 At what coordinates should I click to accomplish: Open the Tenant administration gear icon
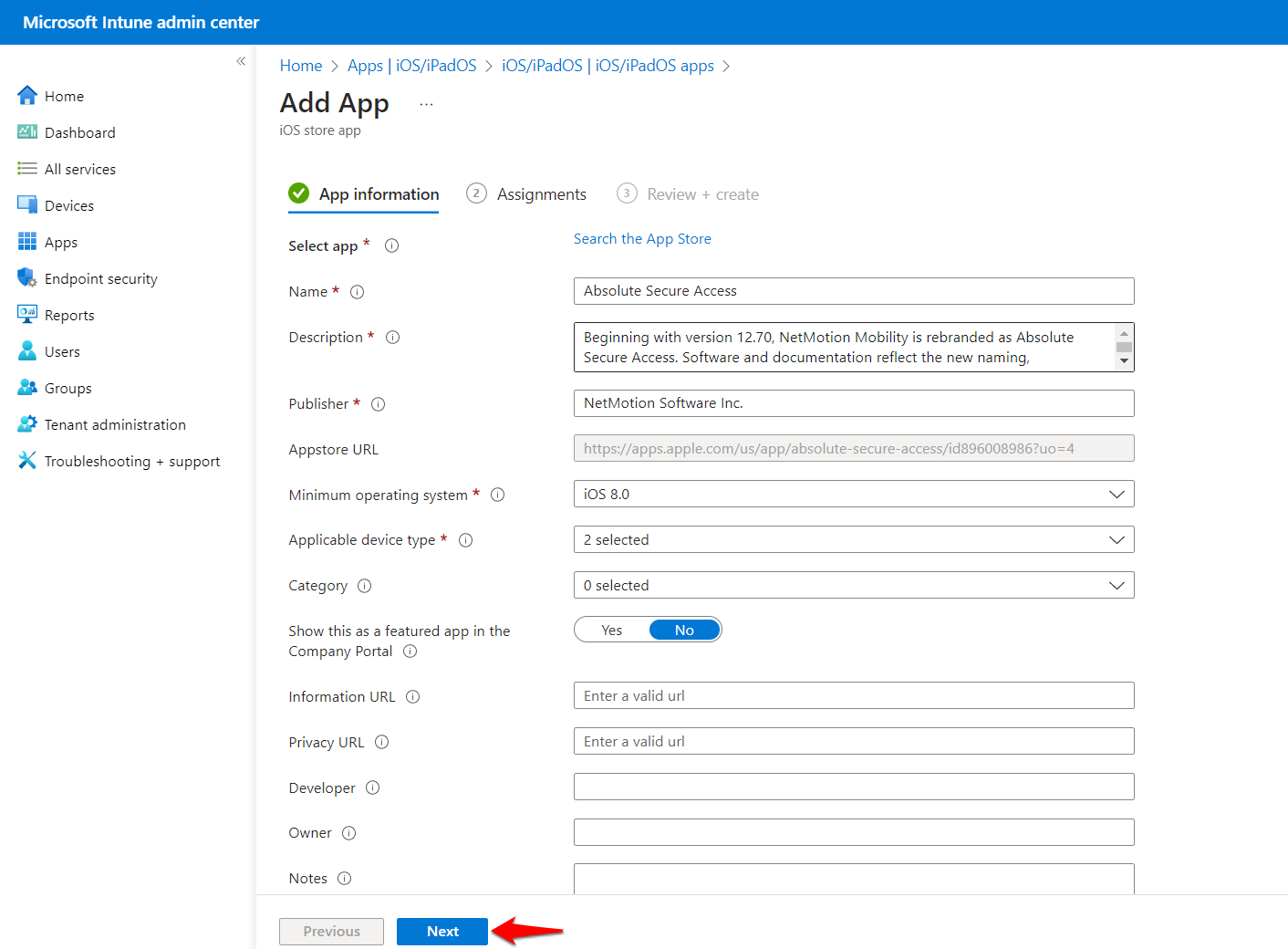click(x=27, y=424)
